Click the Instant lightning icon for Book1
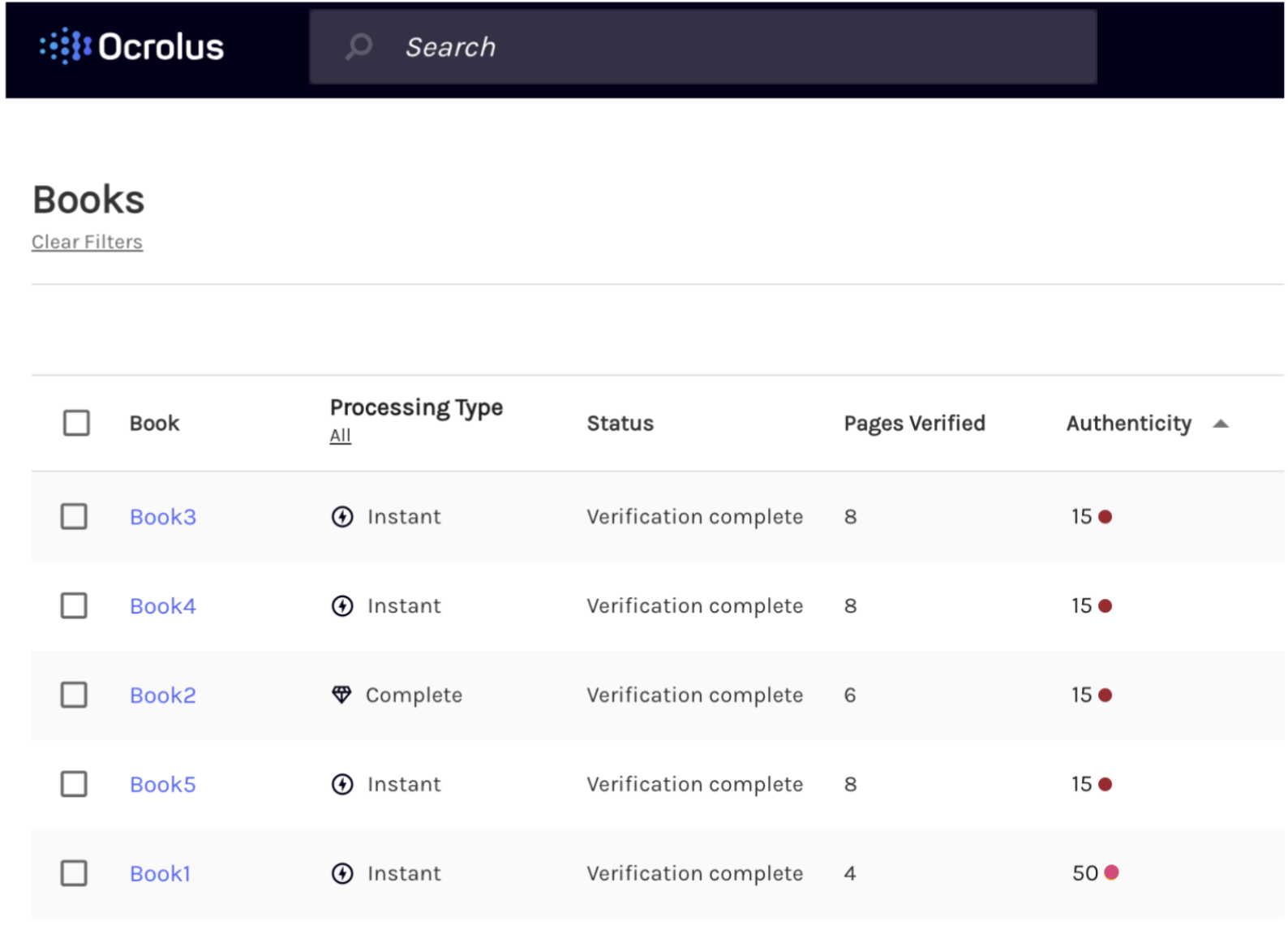This screenshot has width=1288, height=930. 342,874
